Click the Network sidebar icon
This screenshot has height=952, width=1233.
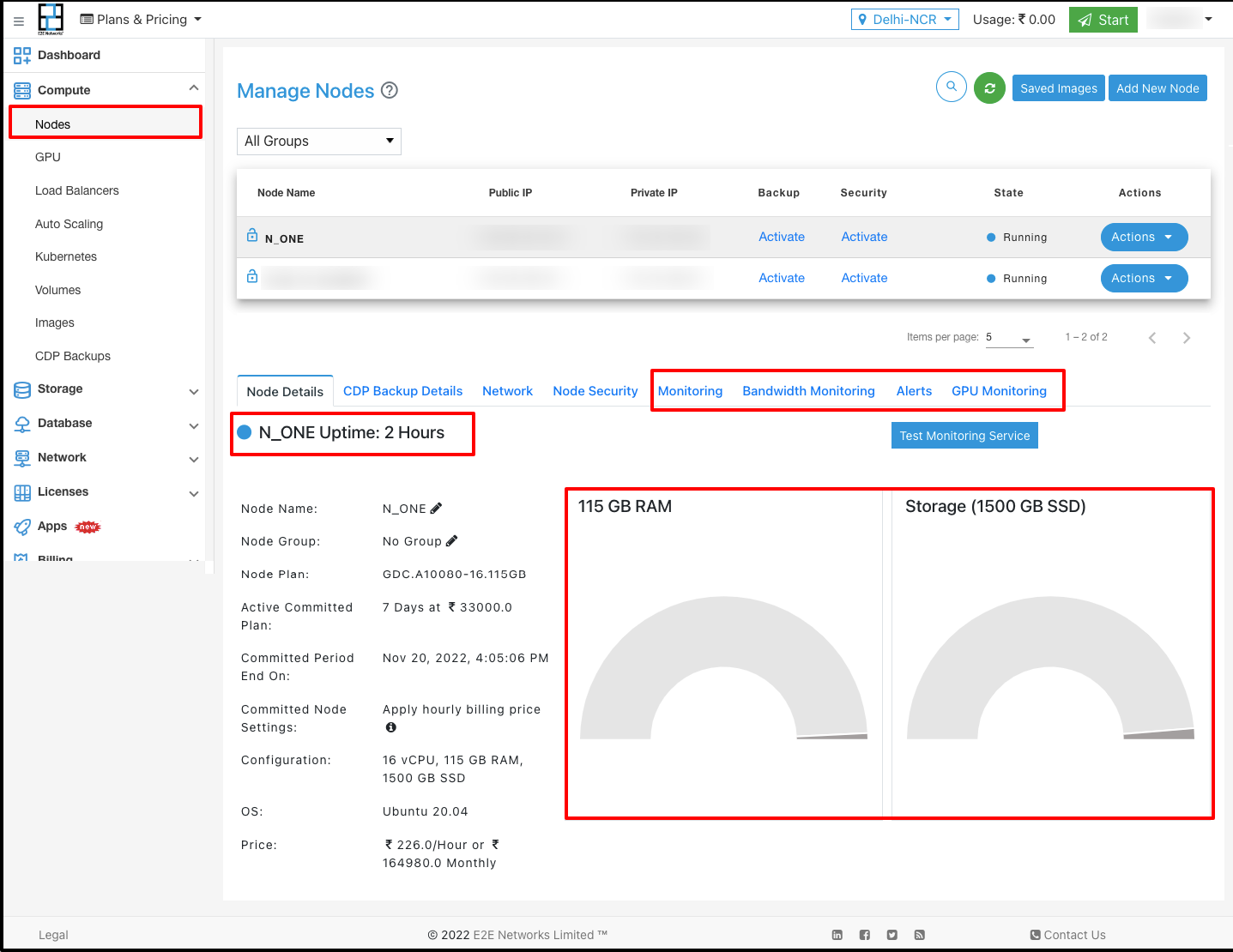(x=22, y=458)
